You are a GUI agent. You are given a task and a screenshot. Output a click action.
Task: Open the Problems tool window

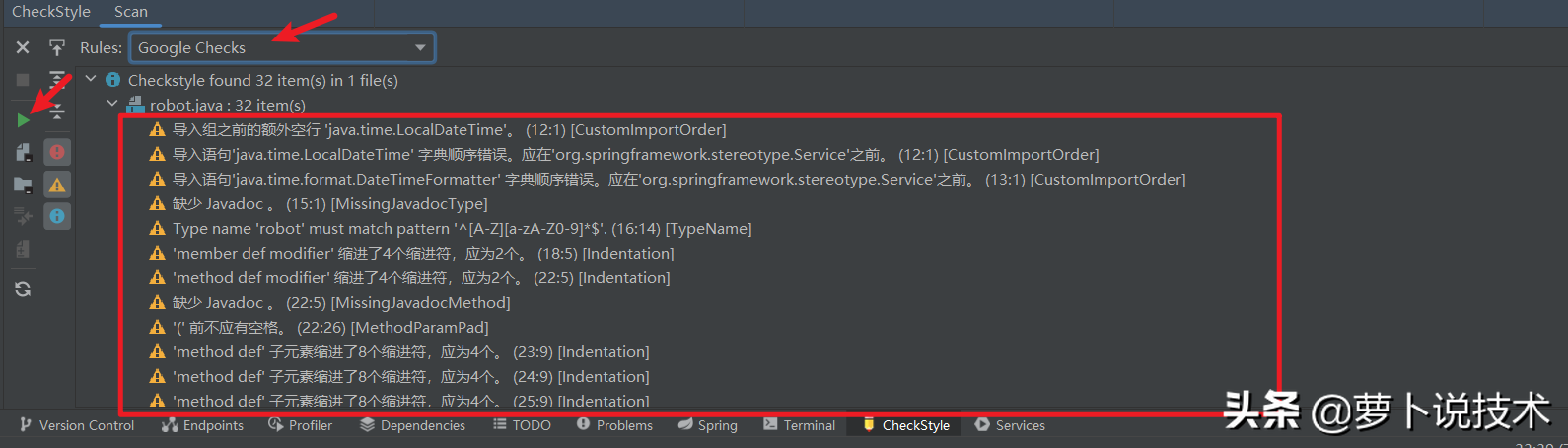(x=614, y=425)
